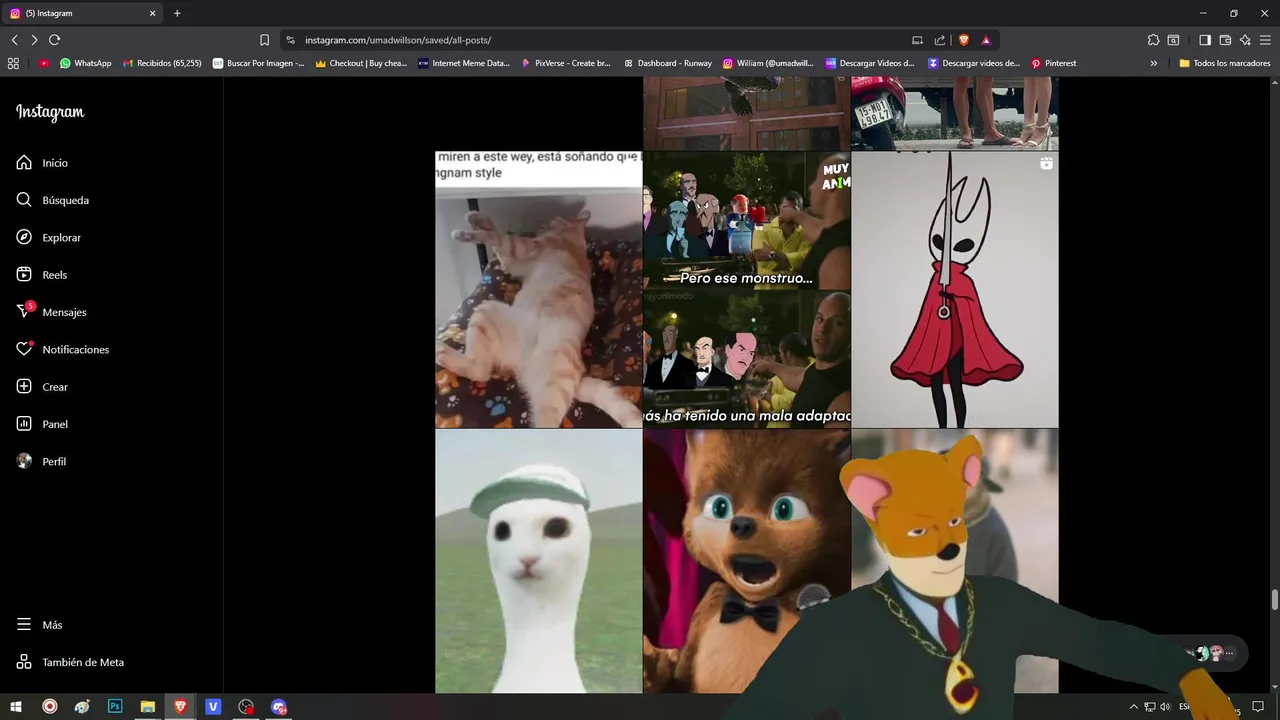Click the Instagram logo

click(50, 112)
